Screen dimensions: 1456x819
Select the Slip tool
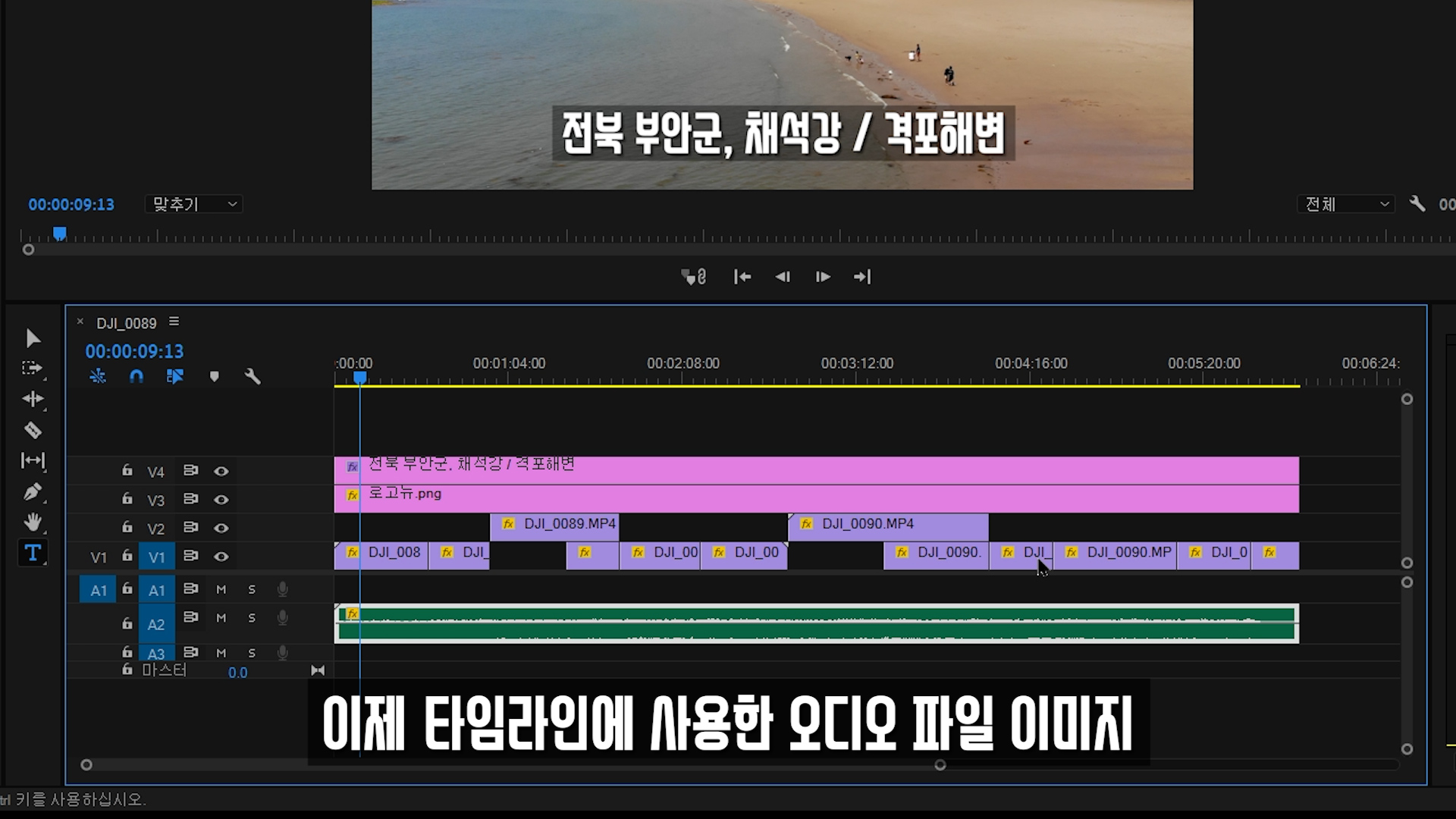click(x=33, y=460)
